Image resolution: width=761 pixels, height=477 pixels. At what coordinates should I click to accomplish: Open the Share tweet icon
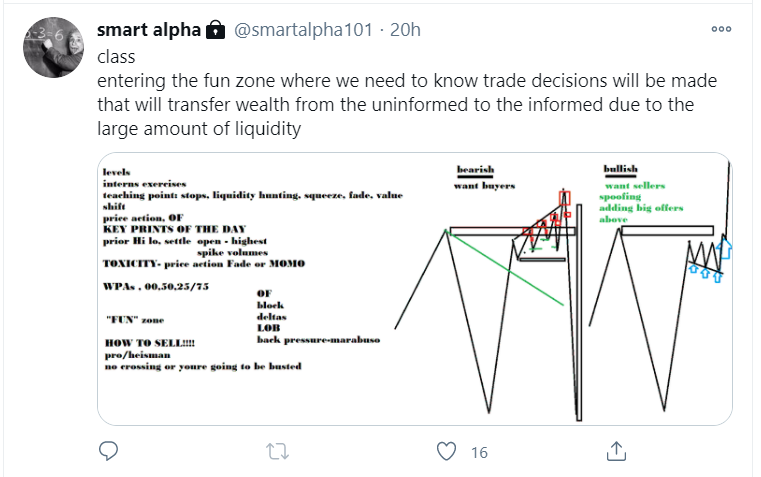(x=617, y=452)
